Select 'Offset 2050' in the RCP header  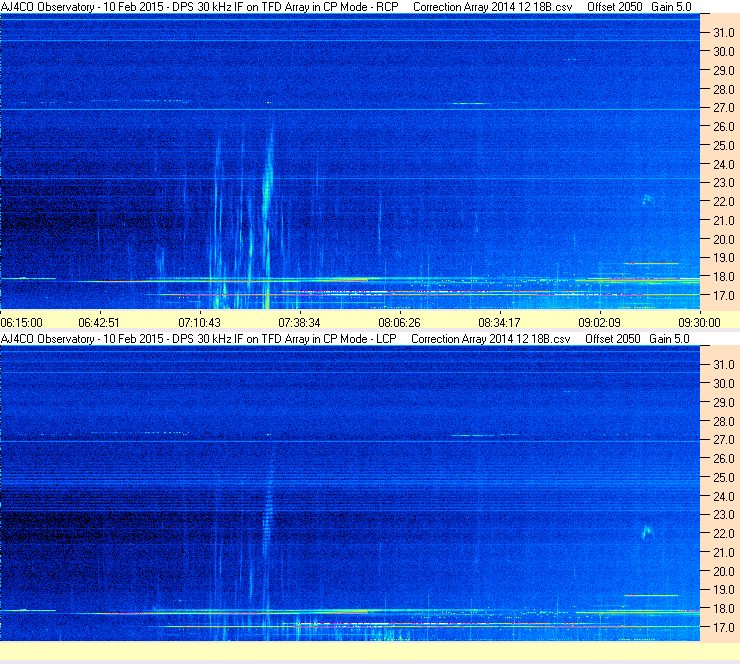coord(614,7)
